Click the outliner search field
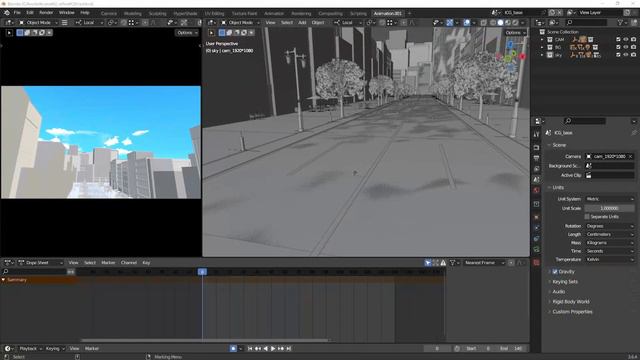This screenshot has width=640, height=360. pyautogui.click(x=586, y=22)
